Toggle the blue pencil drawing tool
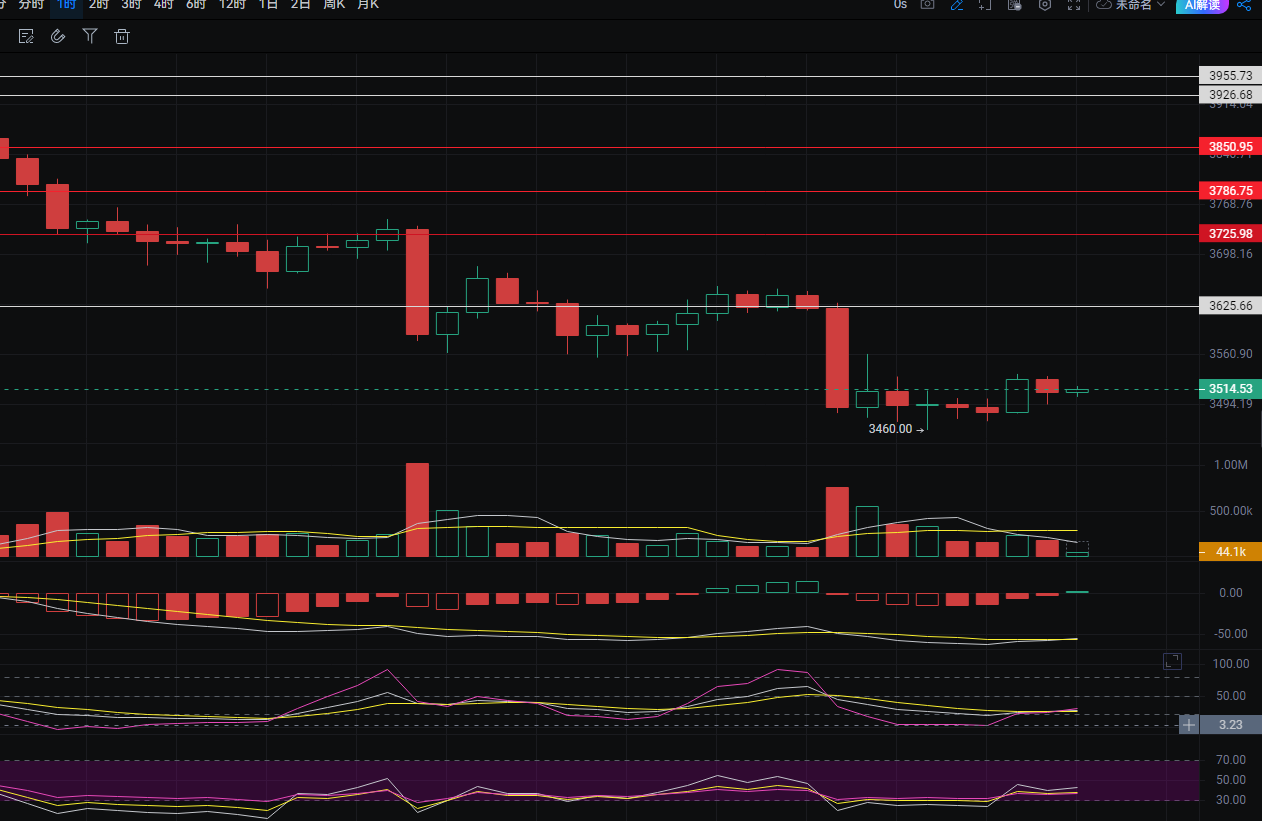This screenshot has width=1262, height=821. (957, 5)
